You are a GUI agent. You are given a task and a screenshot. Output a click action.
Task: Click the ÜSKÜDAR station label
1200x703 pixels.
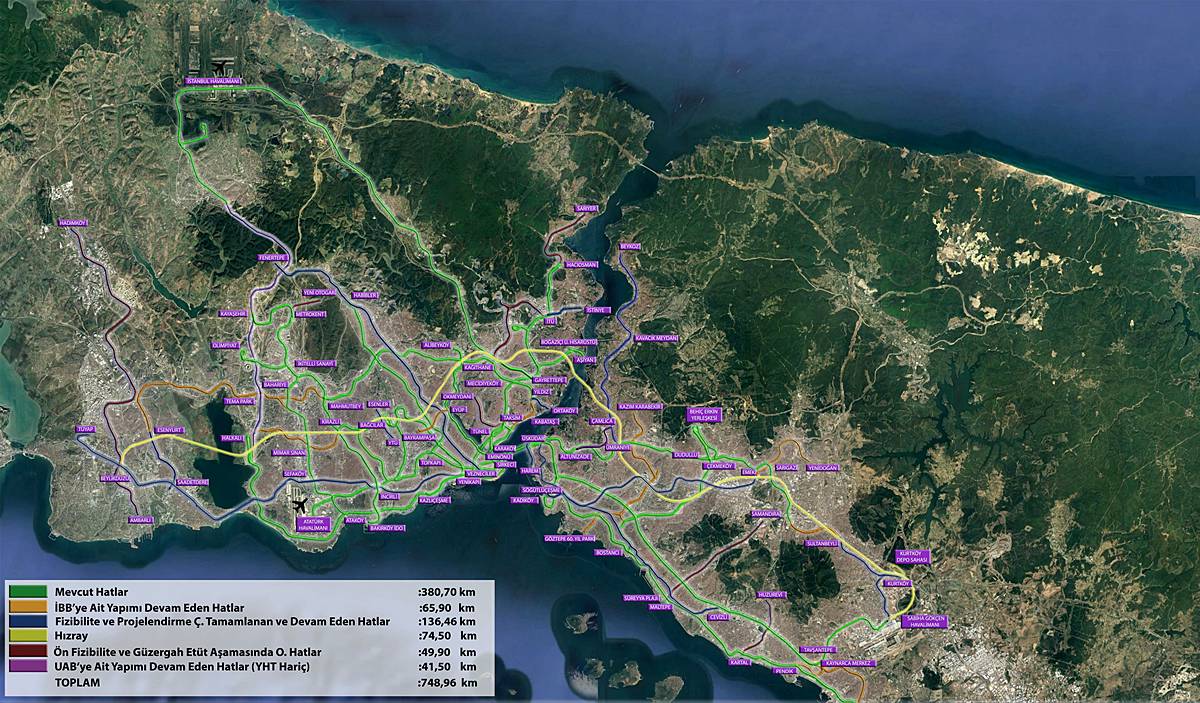tap(533, 438)
